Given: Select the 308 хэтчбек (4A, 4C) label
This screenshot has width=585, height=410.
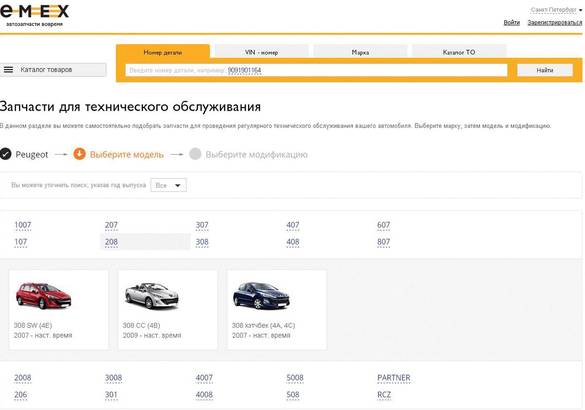Looking at the screenshot, I should [263, 325].
